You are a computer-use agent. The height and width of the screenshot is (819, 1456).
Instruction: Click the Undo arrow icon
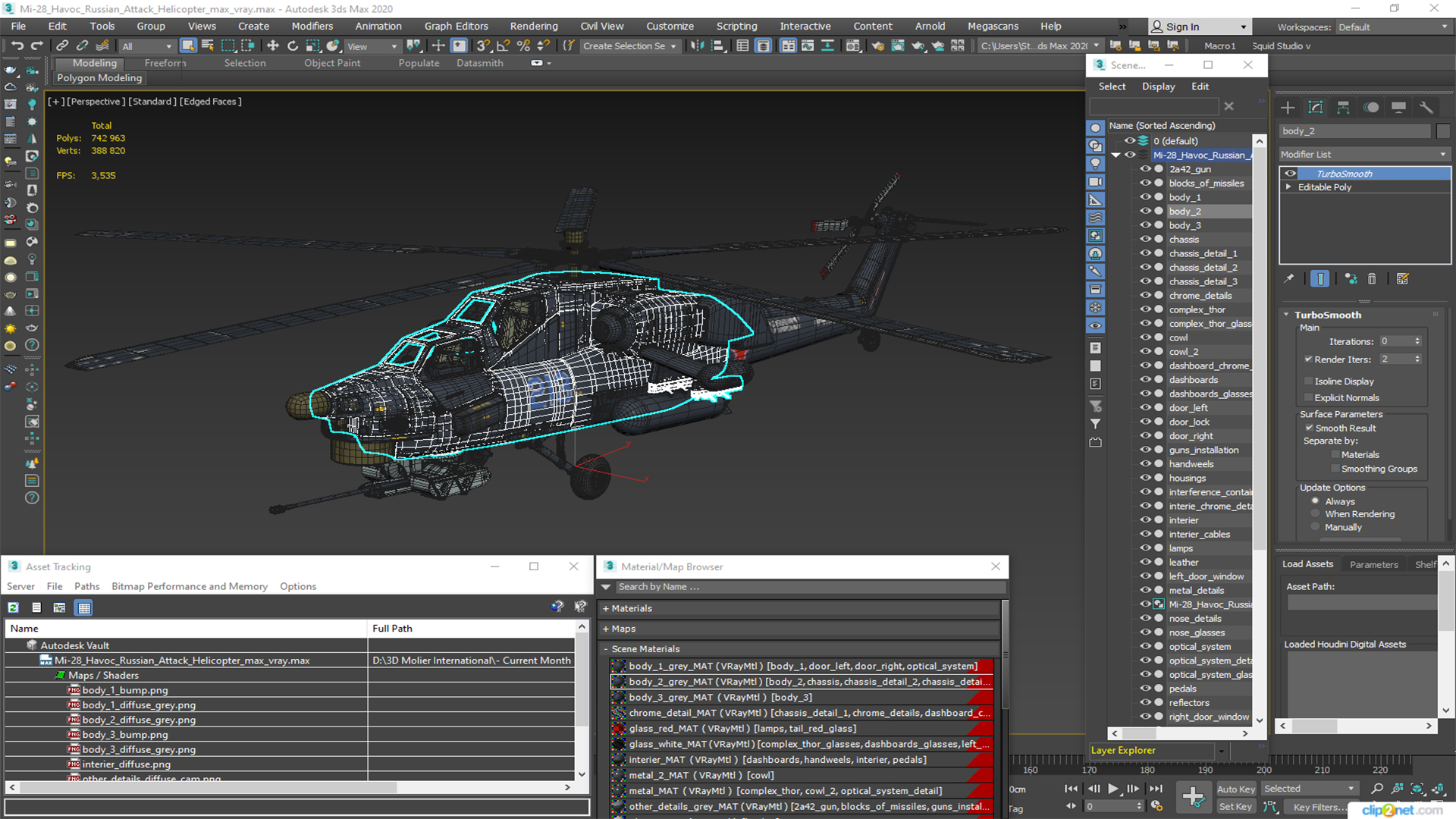pos(17,45)
